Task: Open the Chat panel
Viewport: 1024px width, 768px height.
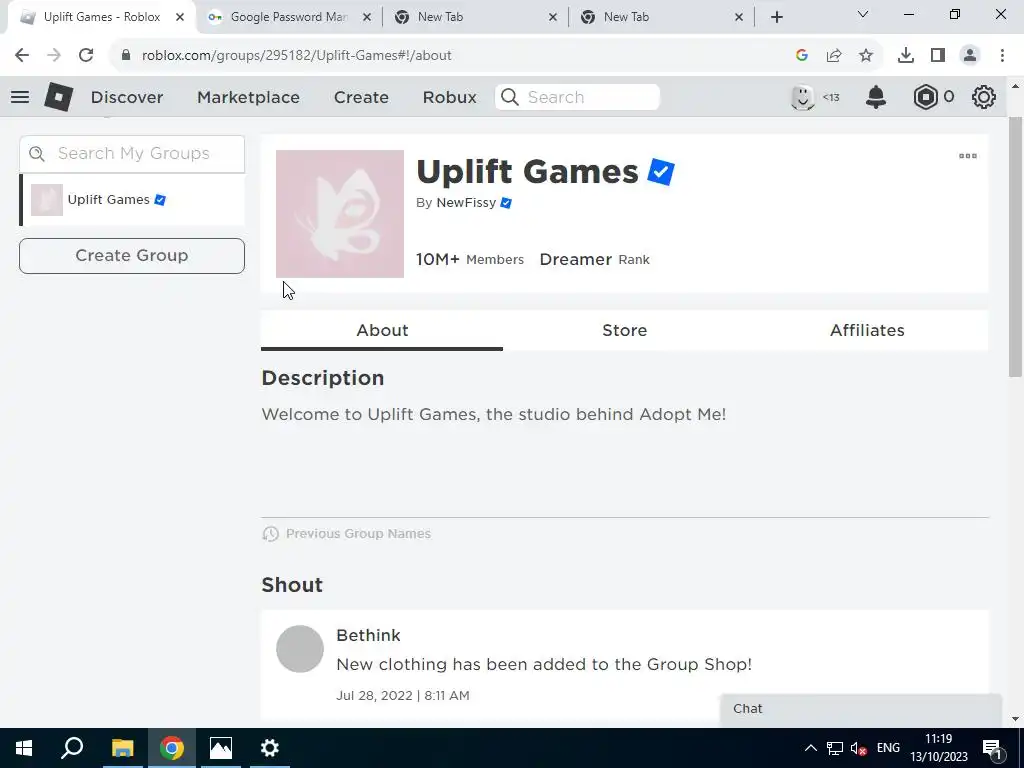Action: pos(861,709)
